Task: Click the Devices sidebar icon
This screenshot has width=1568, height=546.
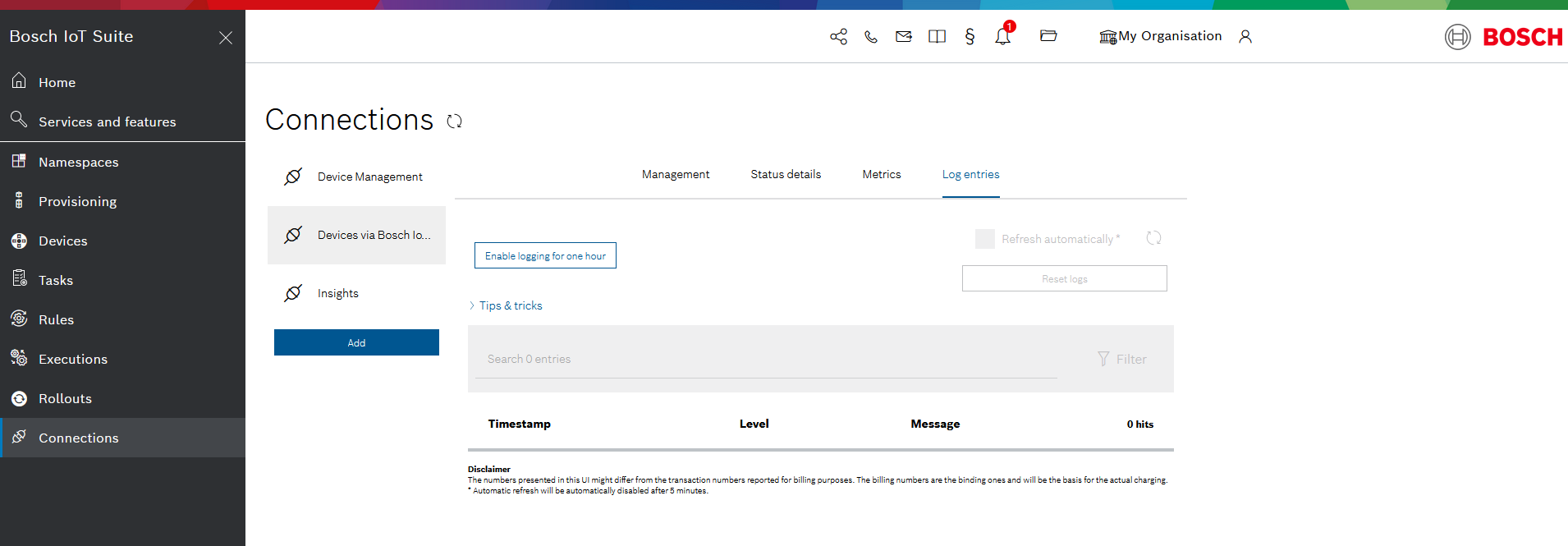Action: click(19, 241)
